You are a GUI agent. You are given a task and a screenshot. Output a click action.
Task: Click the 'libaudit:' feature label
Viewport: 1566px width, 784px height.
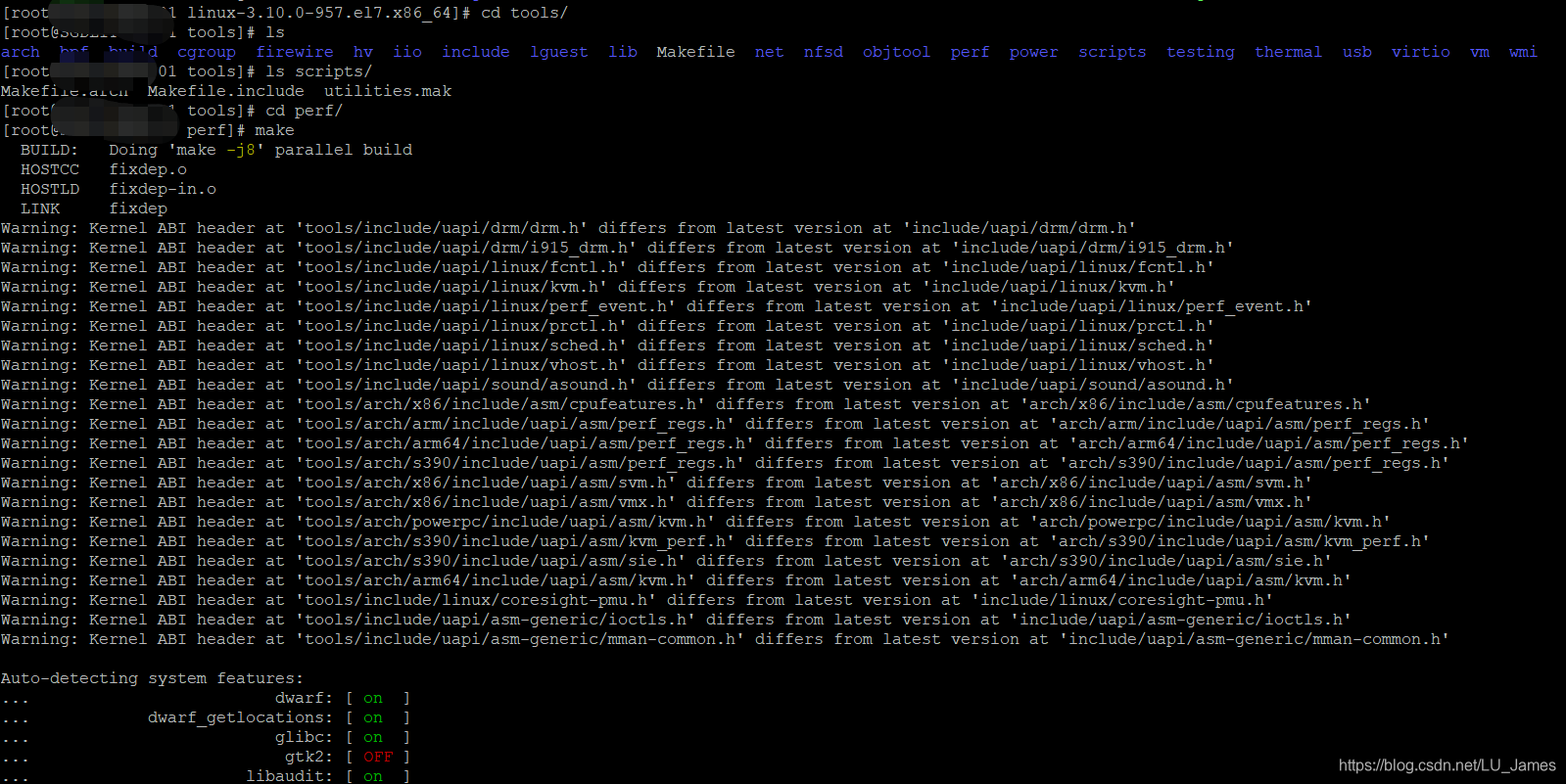[x=290, y=776]
